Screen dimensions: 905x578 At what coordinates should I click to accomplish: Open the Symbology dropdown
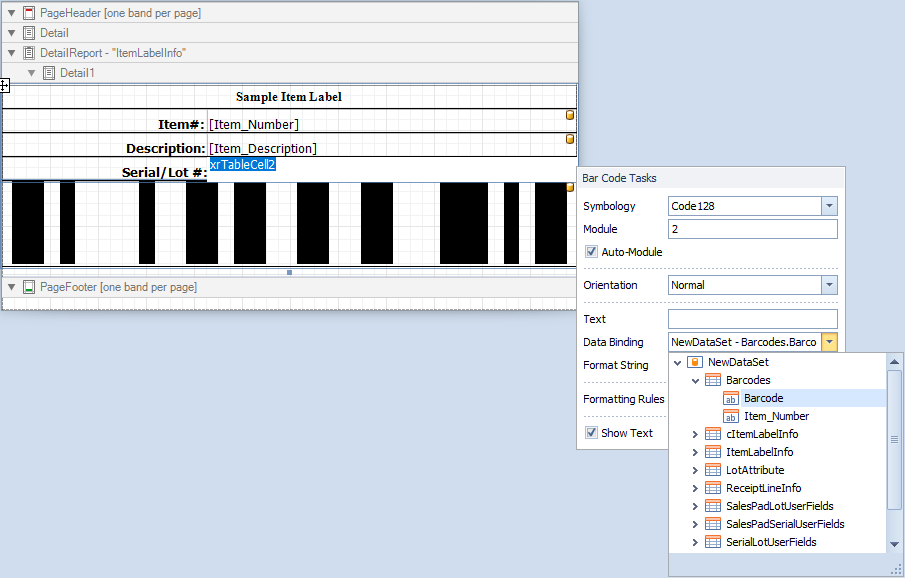tap(829, 206)
